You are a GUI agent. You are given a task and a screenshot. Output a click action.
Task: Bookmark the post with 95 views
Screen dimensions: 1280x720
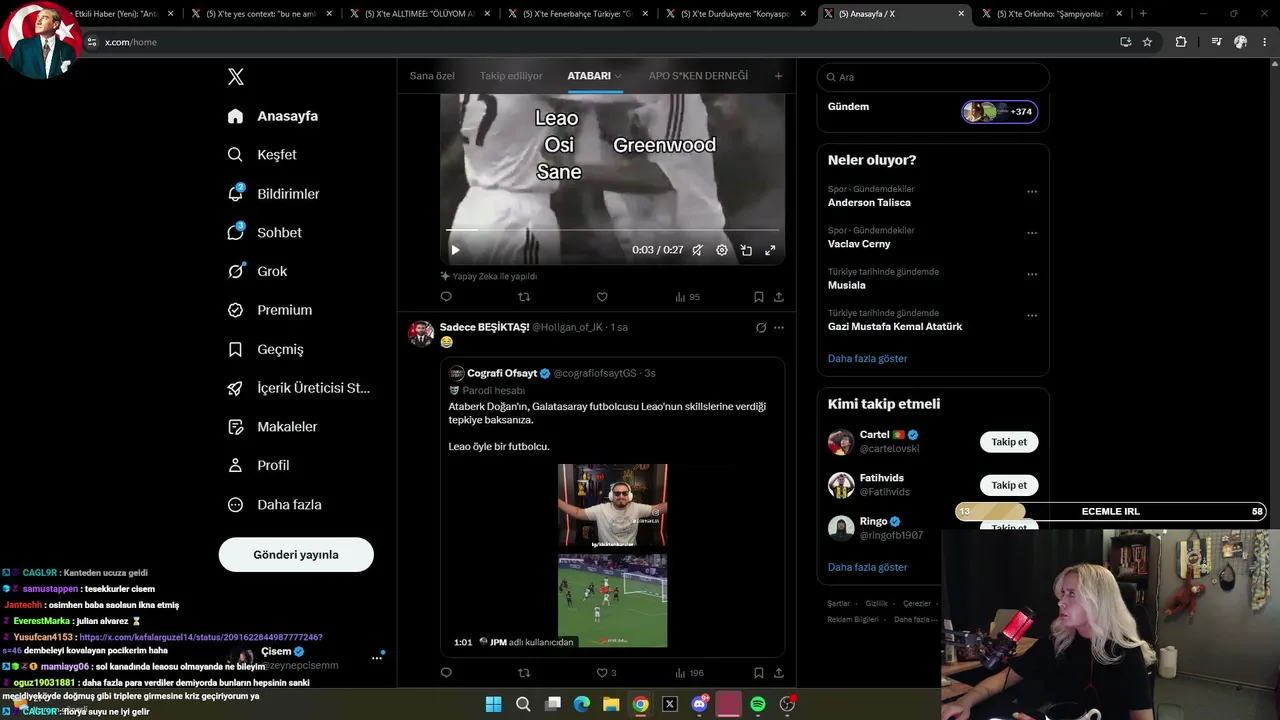click(x=759, y=297)
